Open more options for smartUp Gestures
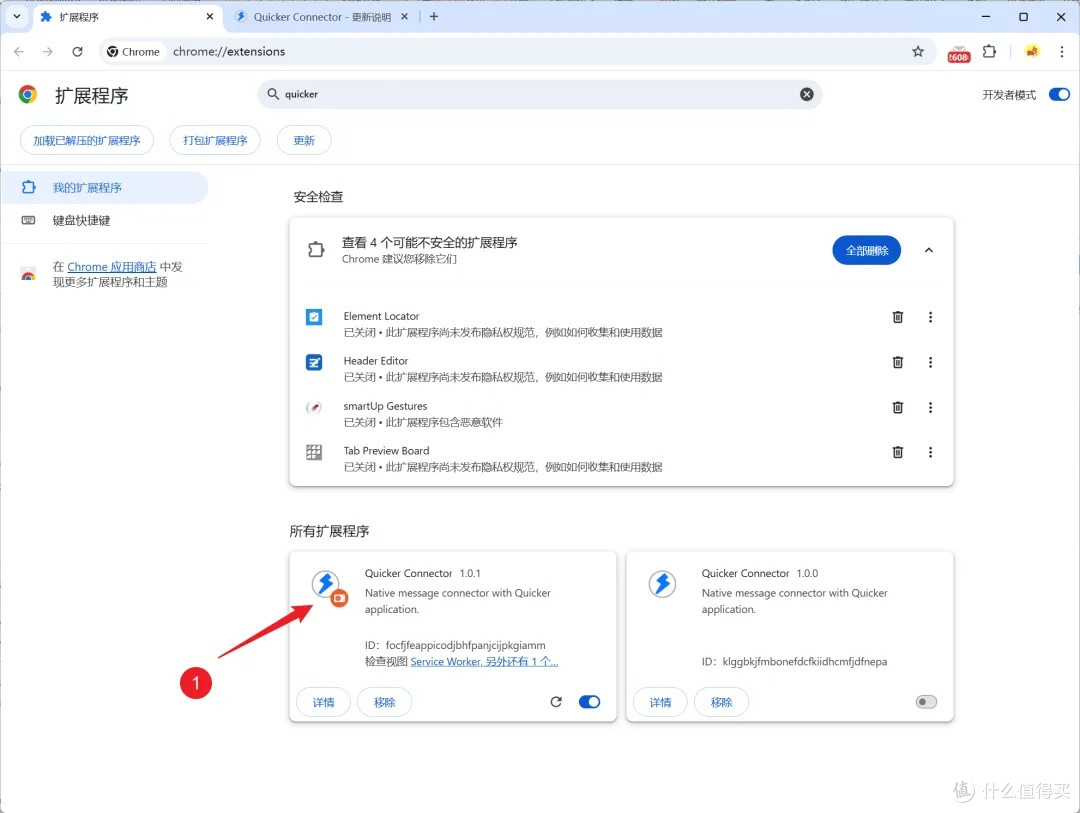This screenshot has width=1080, height=813. pos(930,407)
